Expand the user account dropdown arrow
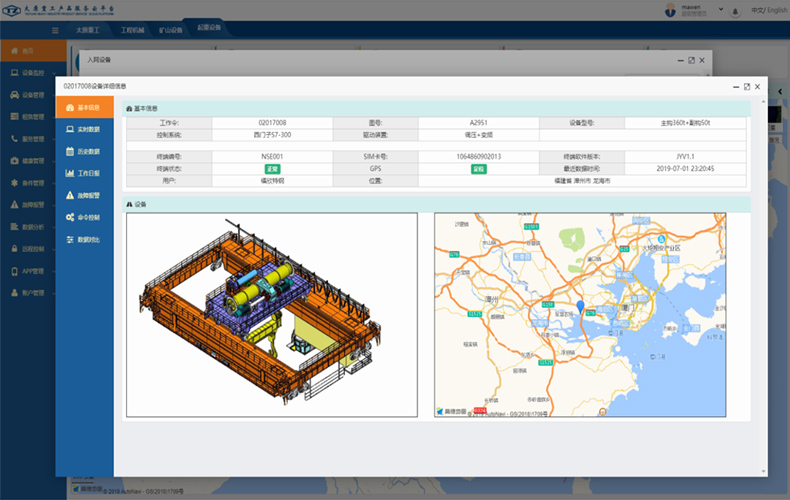 point(722,11)
